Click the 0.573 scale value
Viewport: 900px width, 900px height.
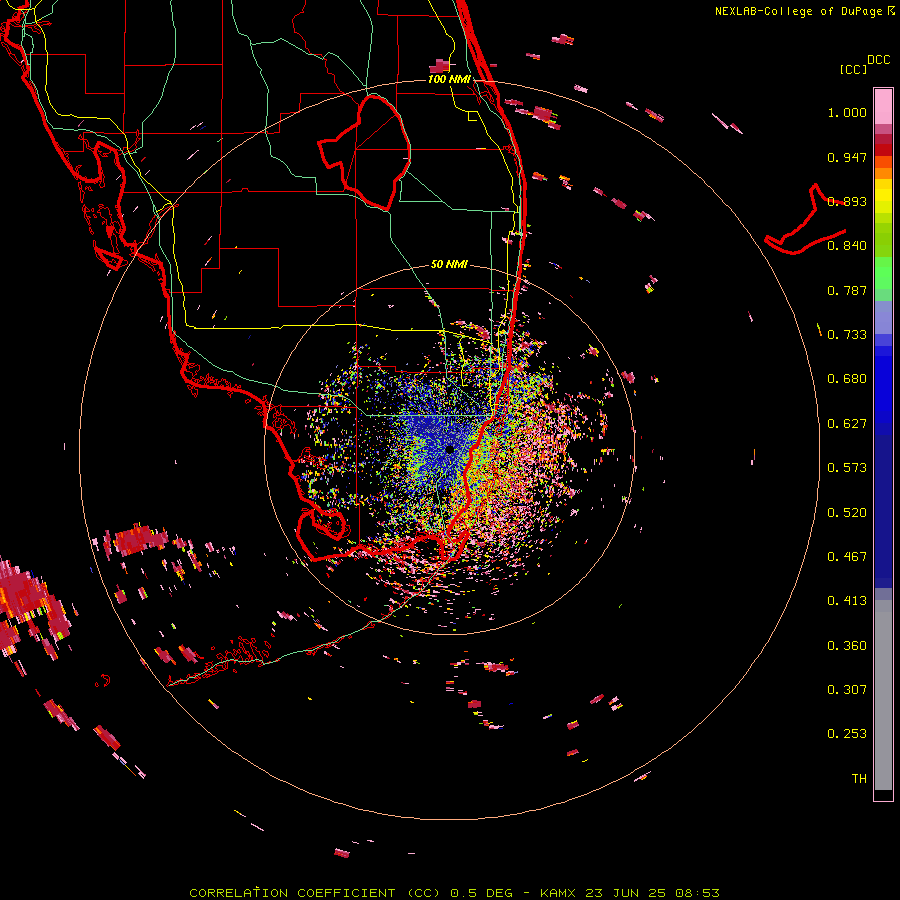coord(847,468)
